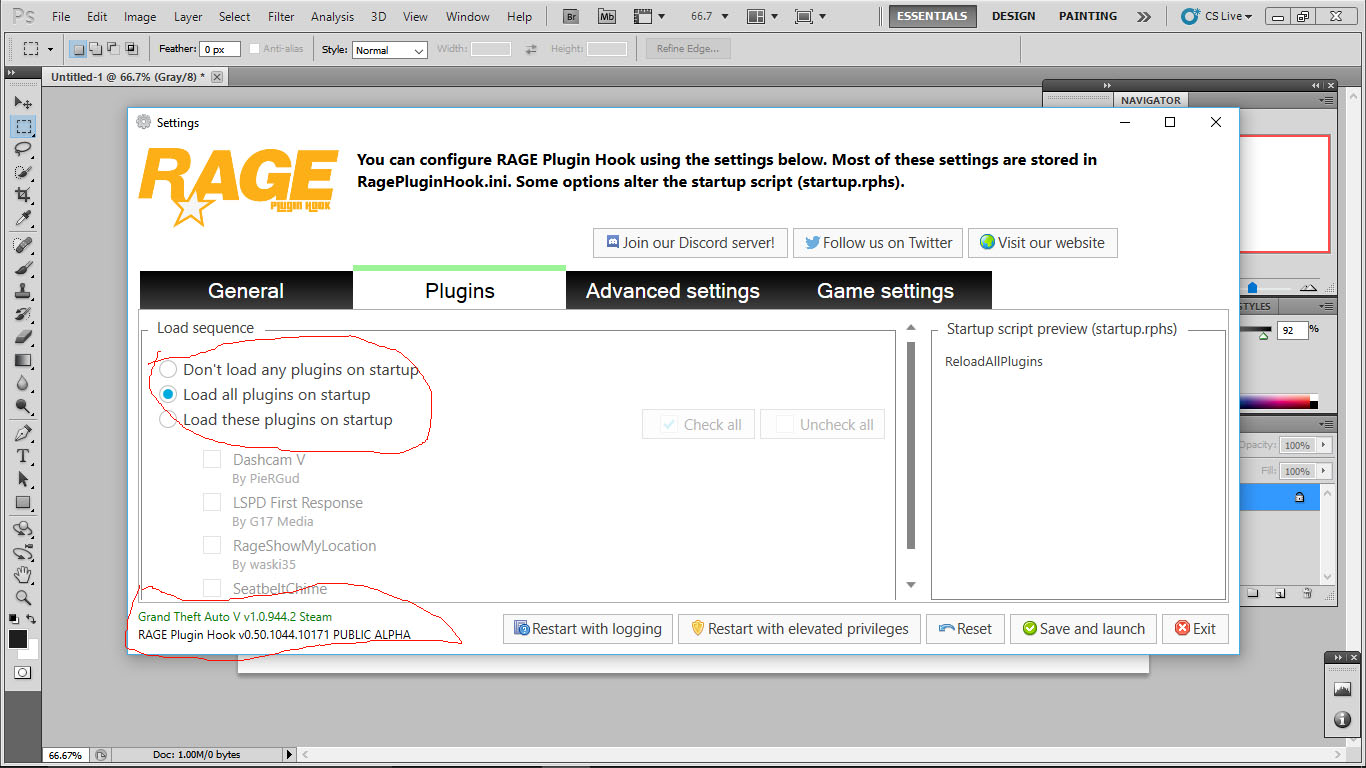Toggle Quick Mask mode
The width and height of the screenshot is (1366, 768).
pos(22,673)
